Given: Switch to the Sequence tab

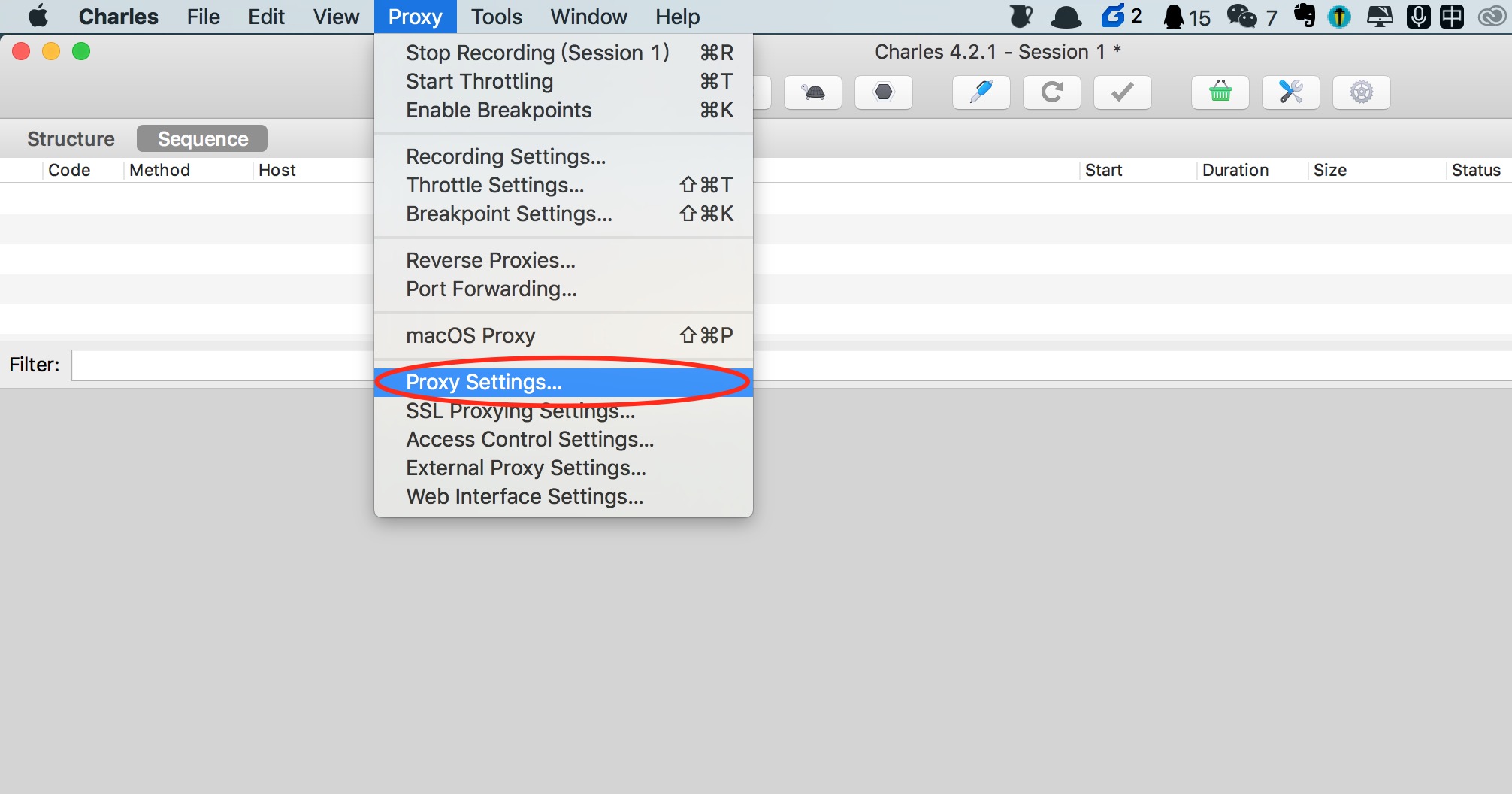Looking at the screenshot, I should point(202,139).
